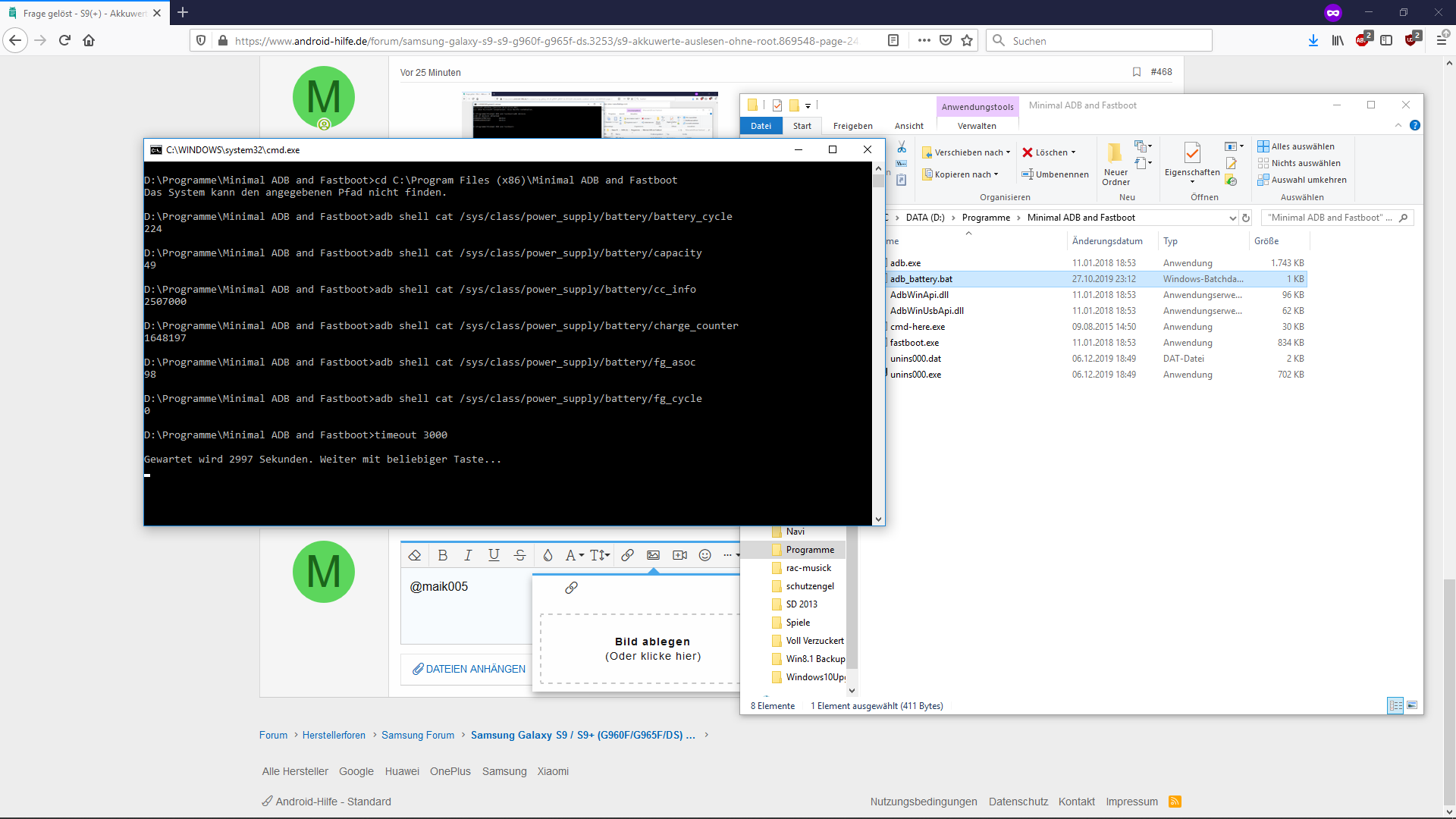Click the Explorer folder search box

point(1337,218)
